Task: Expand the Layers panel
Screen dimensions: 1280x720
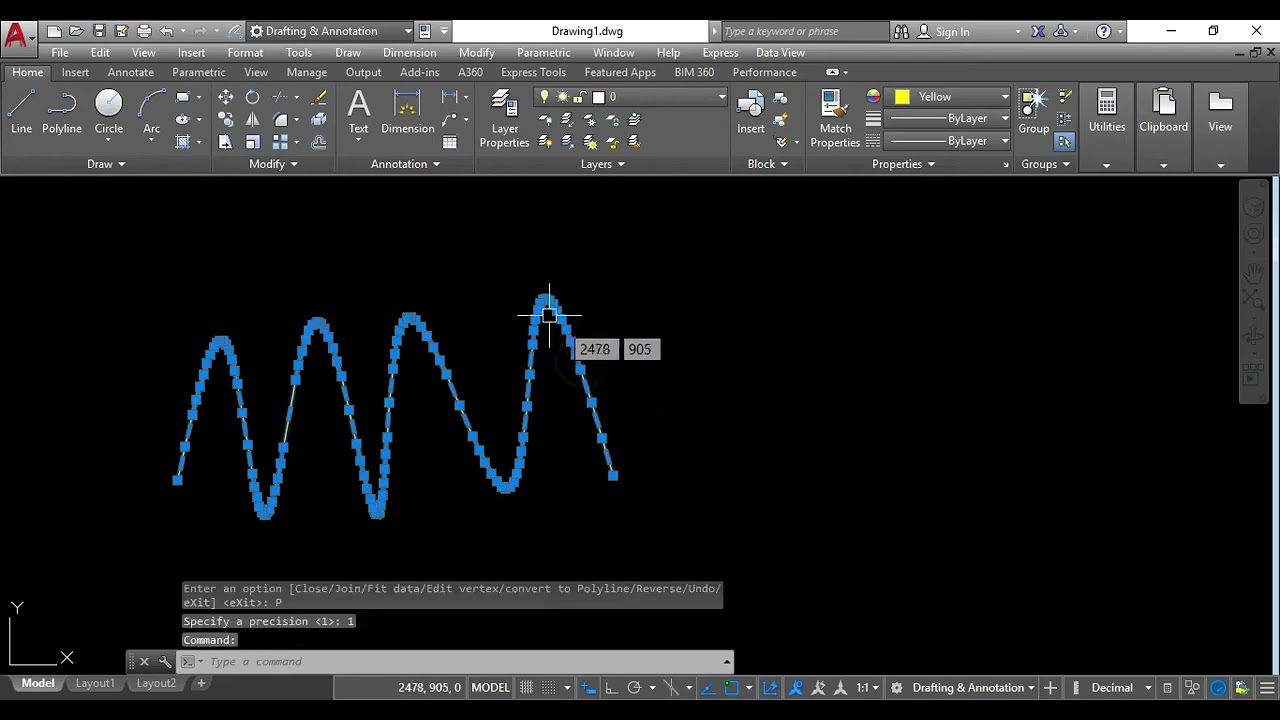Action: [x=602, y=164]
